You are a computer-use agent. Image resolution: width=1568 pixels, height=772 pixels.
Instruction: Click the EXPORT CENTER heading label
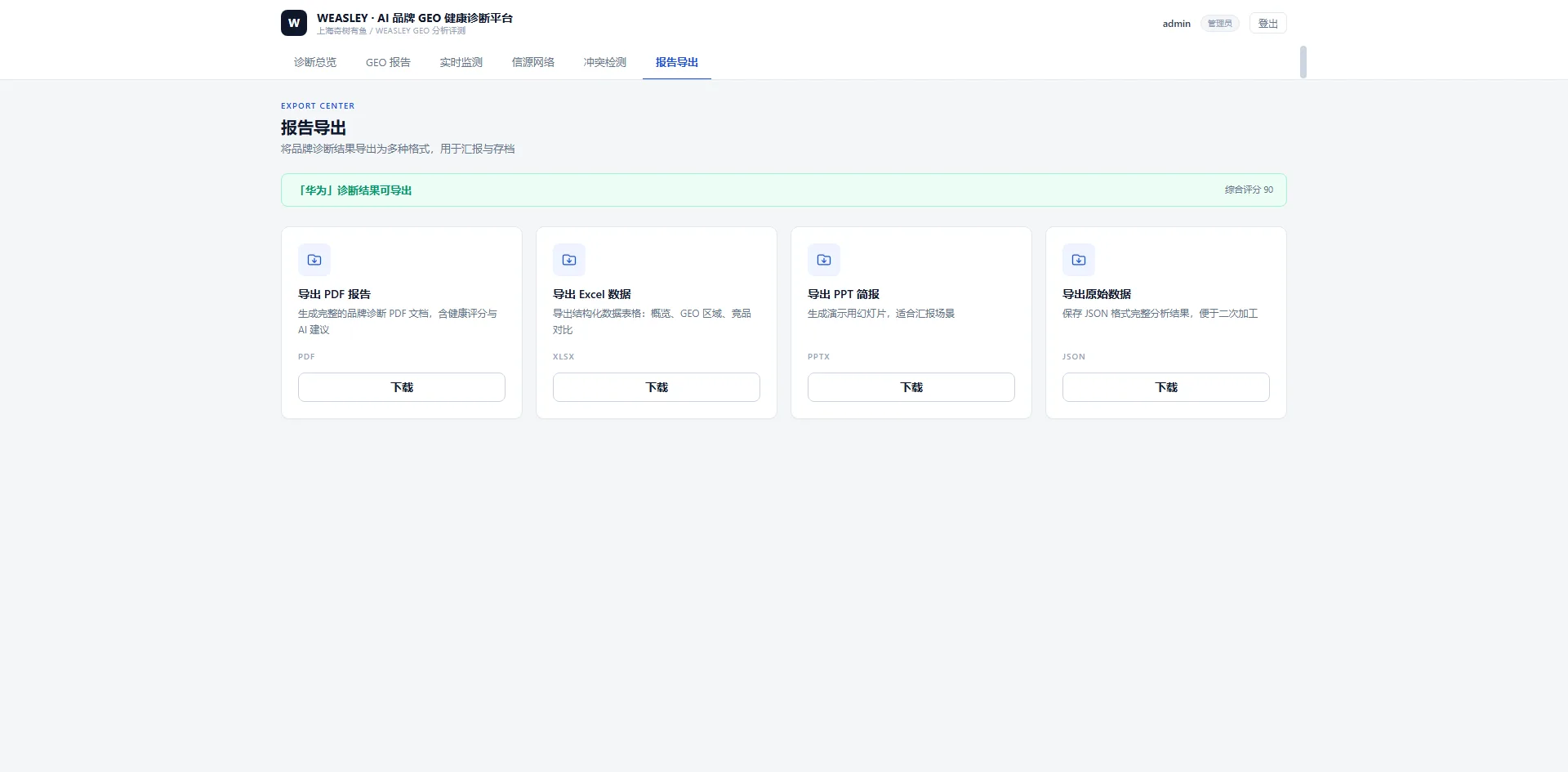click(318, 106)
